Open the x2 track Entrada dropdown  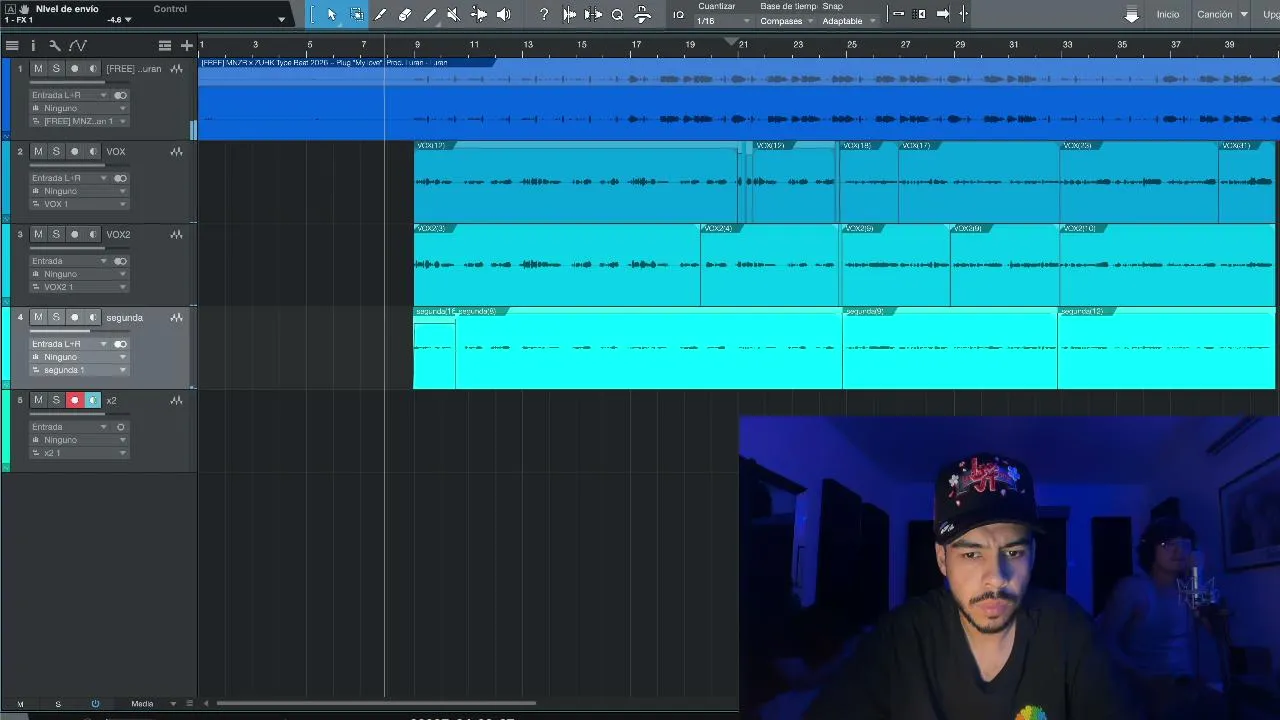pos(69,427)
